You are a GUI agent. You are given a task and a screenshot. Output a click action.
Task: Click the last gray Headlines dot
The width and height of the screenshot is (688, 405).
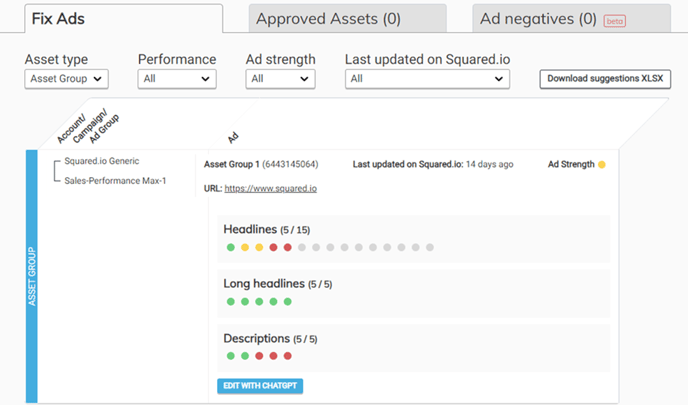click(x=430, y=247)
